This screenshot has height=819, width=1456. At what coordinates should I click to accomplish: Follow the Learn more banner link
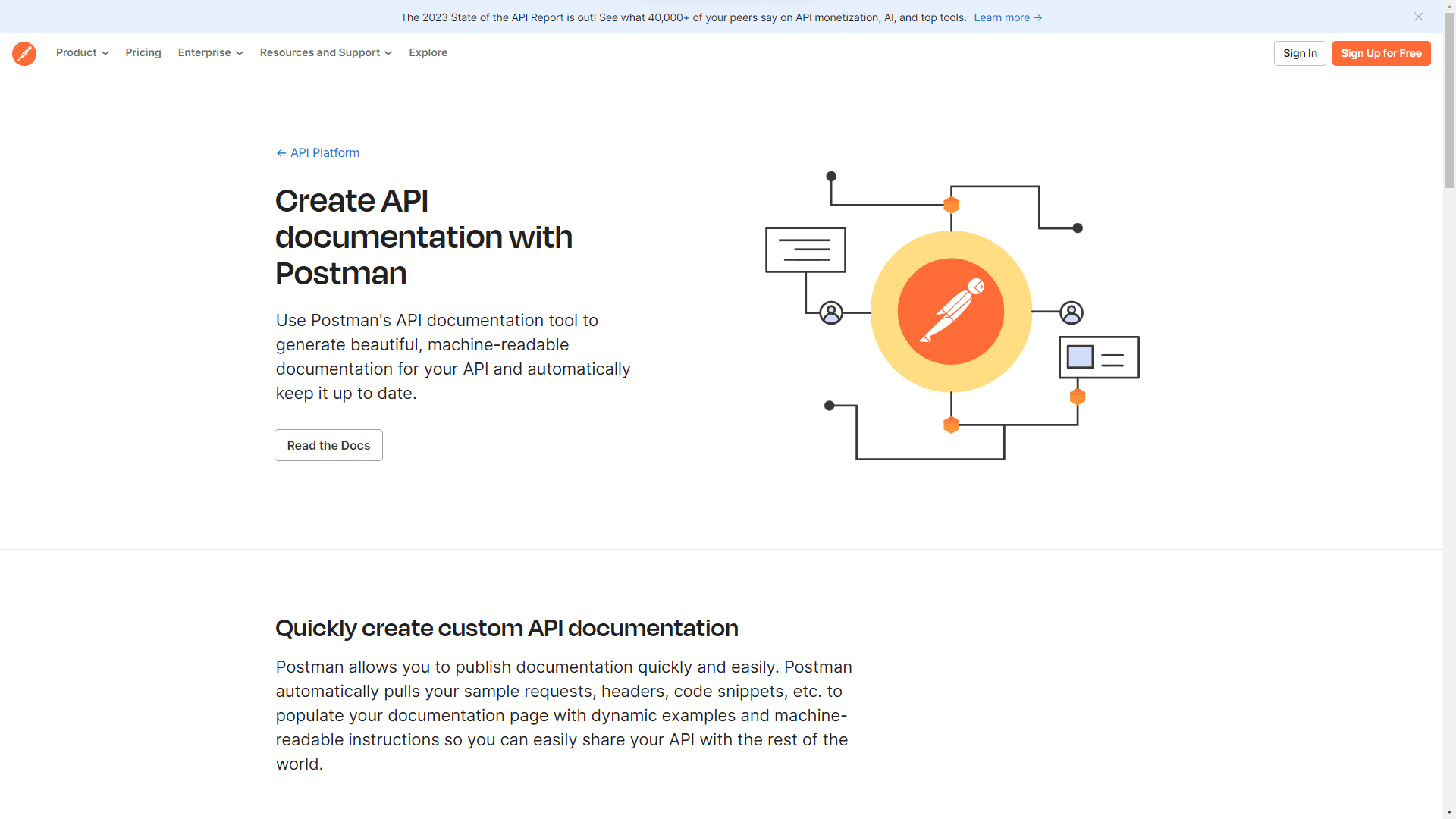[x=1007, y=17]
